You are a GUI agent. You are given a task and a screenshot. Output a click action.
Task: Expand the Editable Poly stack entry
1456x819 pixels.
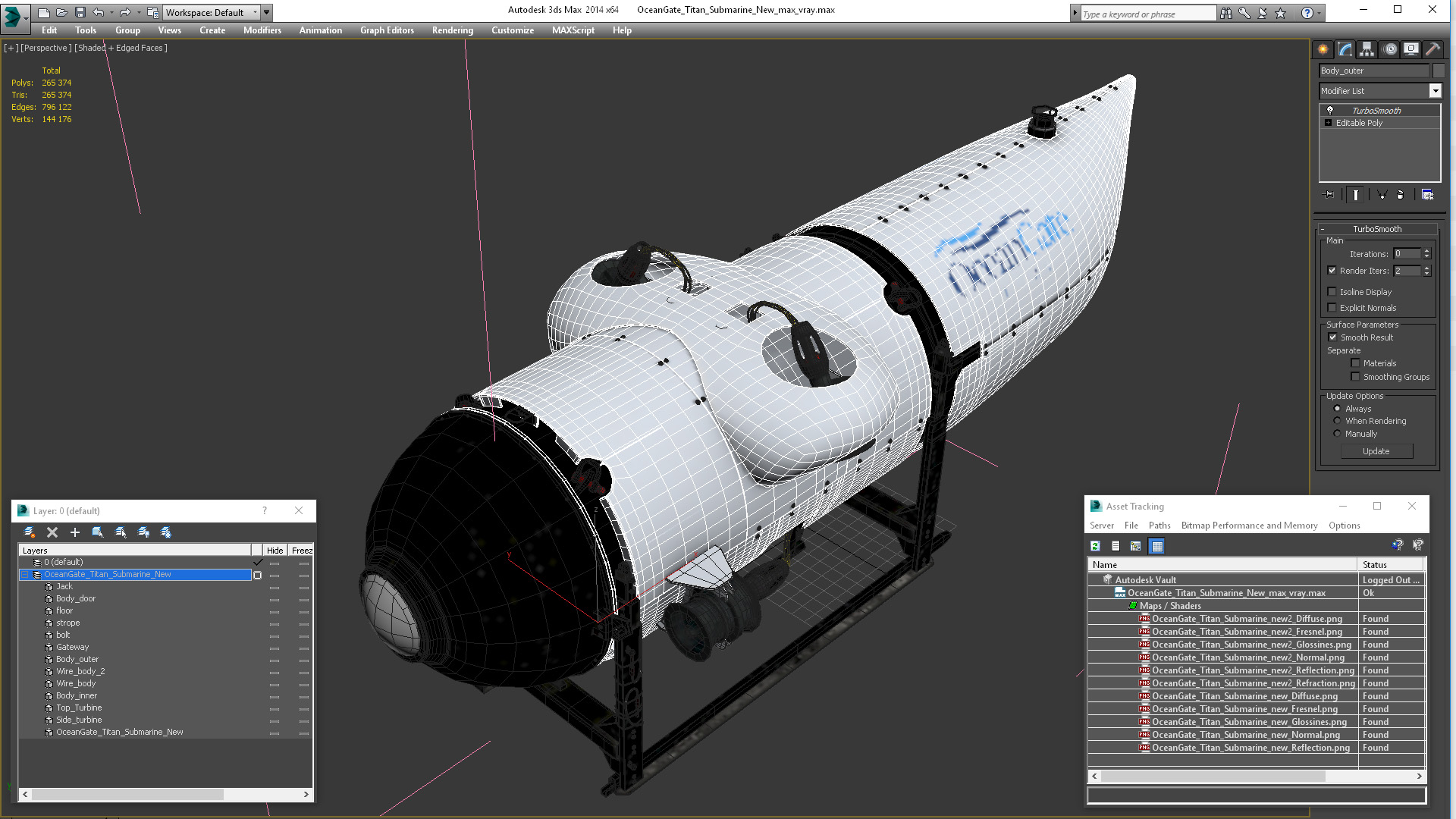click(1328, 123)
